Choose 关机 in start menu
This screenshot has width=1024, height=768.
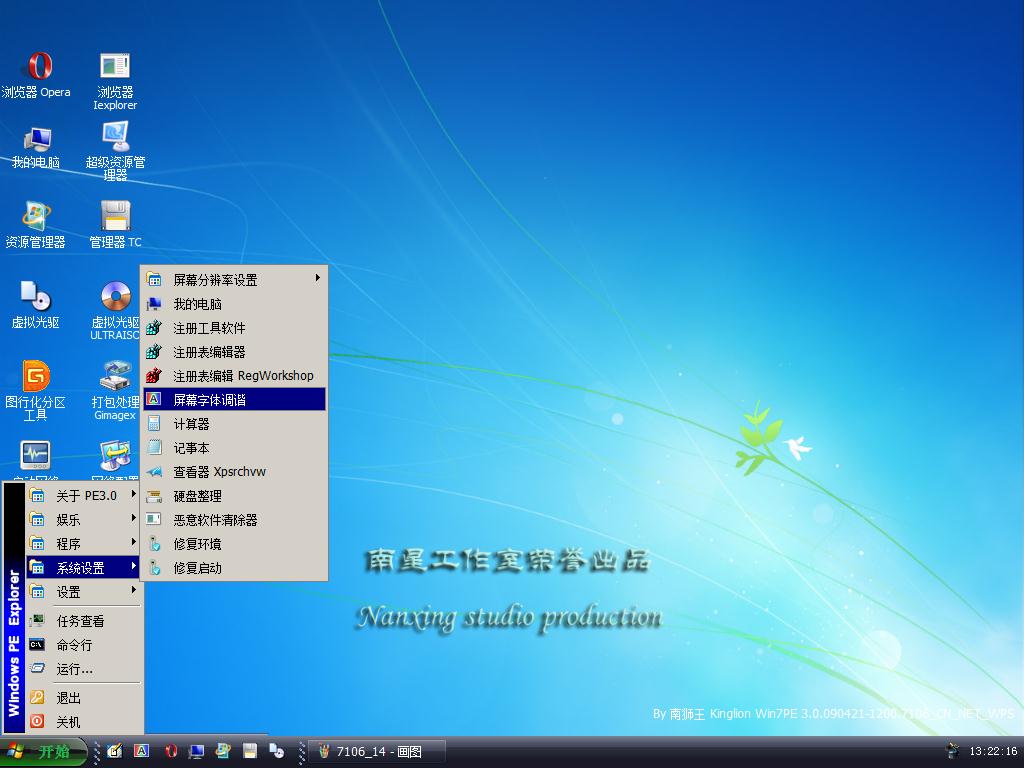[x=83, y=722]
